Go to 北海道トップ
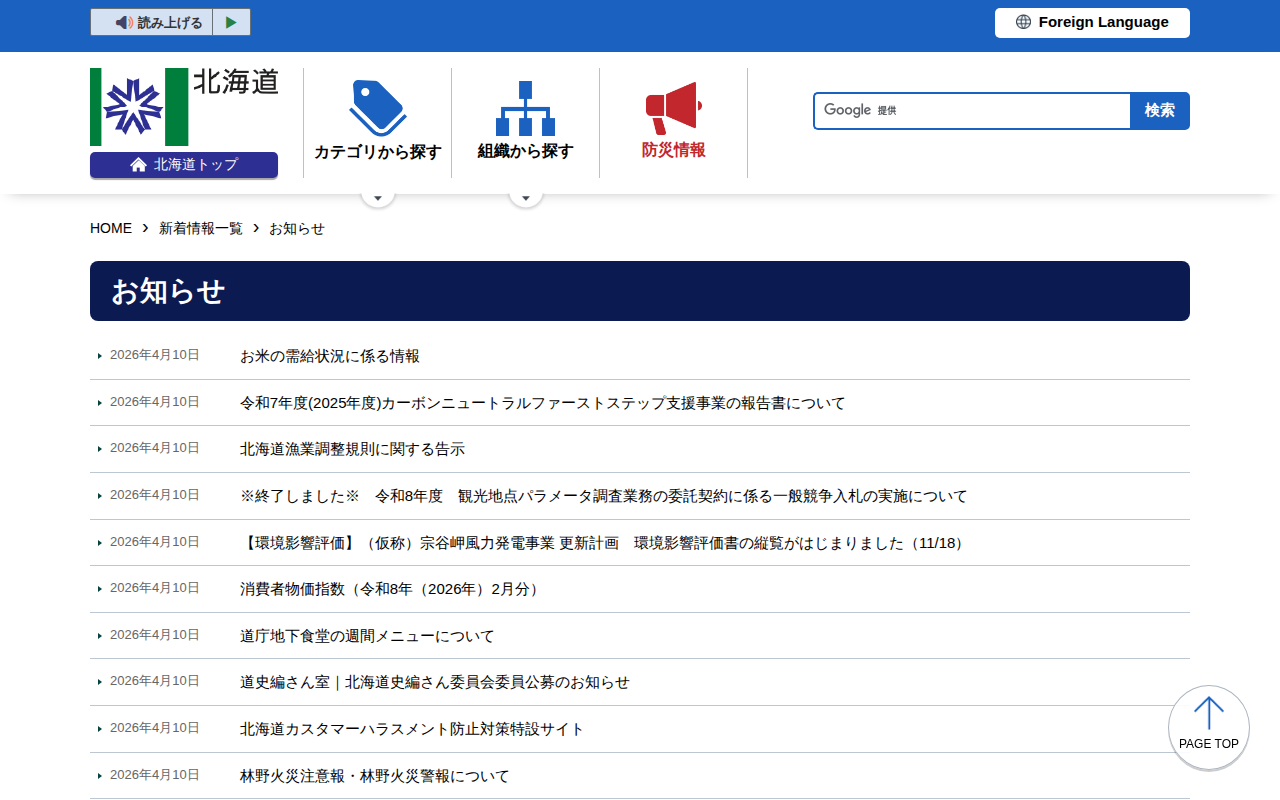The width and height of the screenshot is (1280, 800). pos(184,165)
